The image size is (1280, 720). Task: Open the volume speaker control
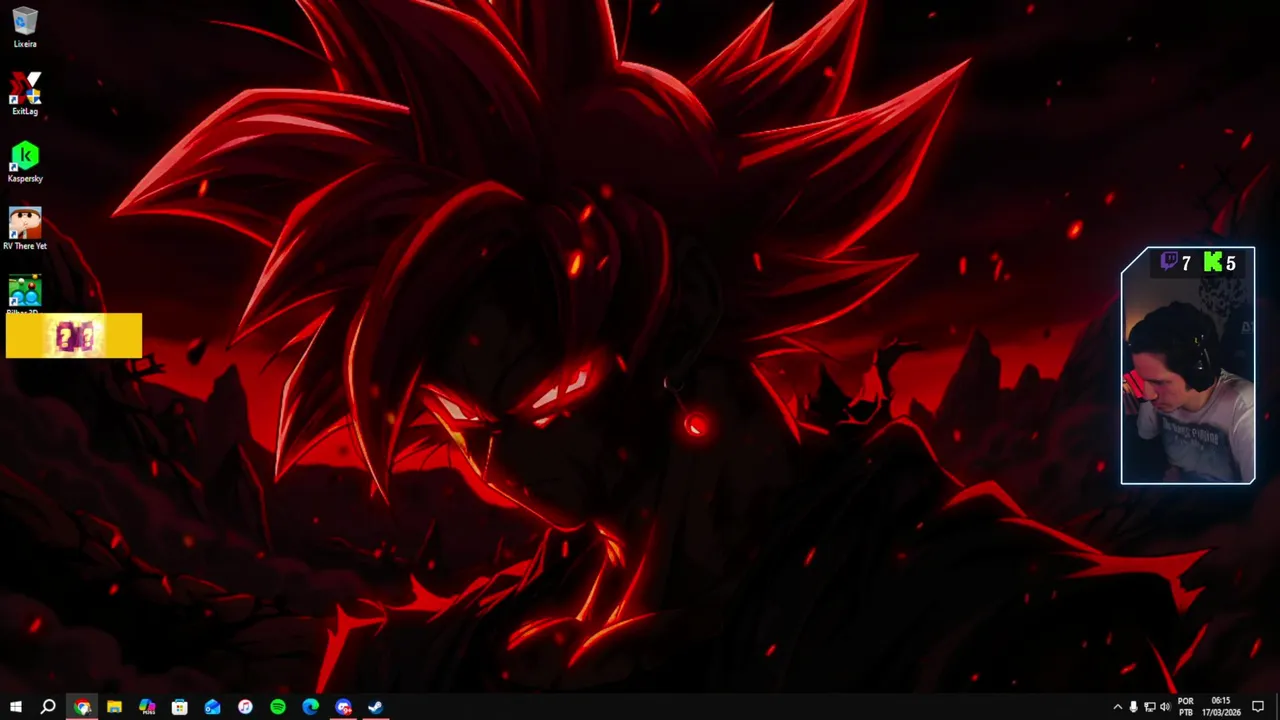click(1165, 707)
